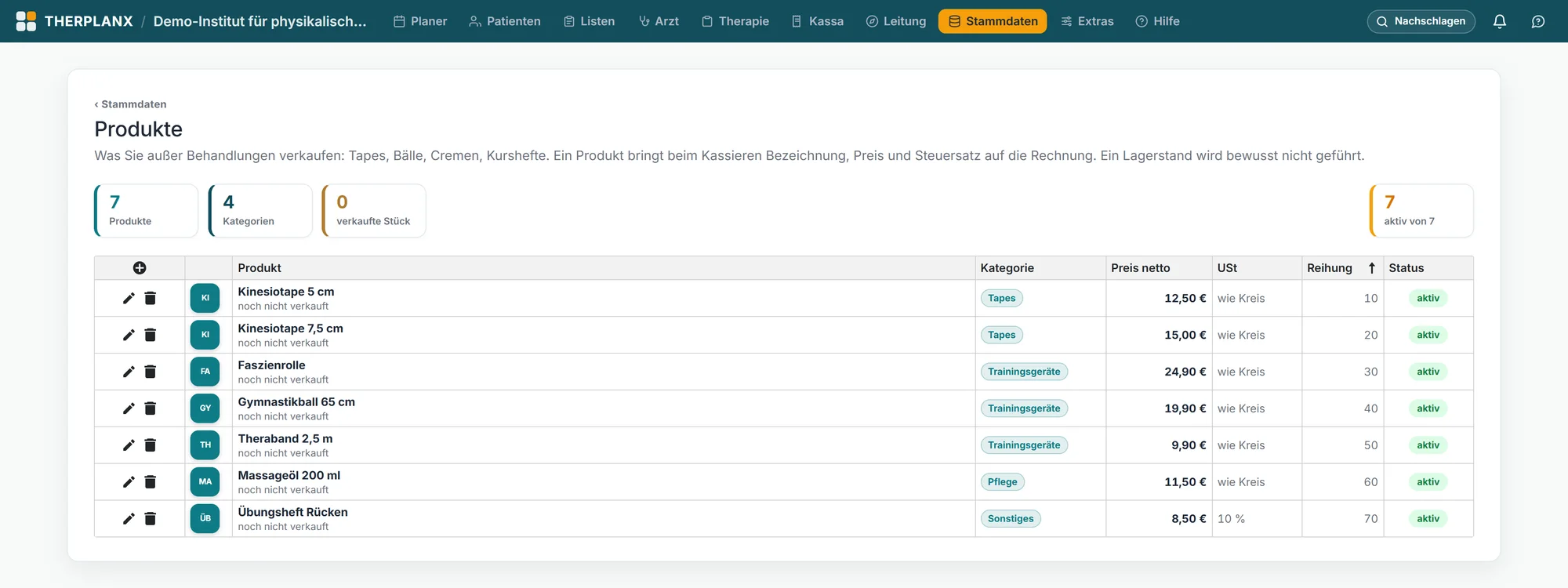Delete the Massageöl 200 ml product
Viewport: 1568px width, 588px height.
[151, 482]
